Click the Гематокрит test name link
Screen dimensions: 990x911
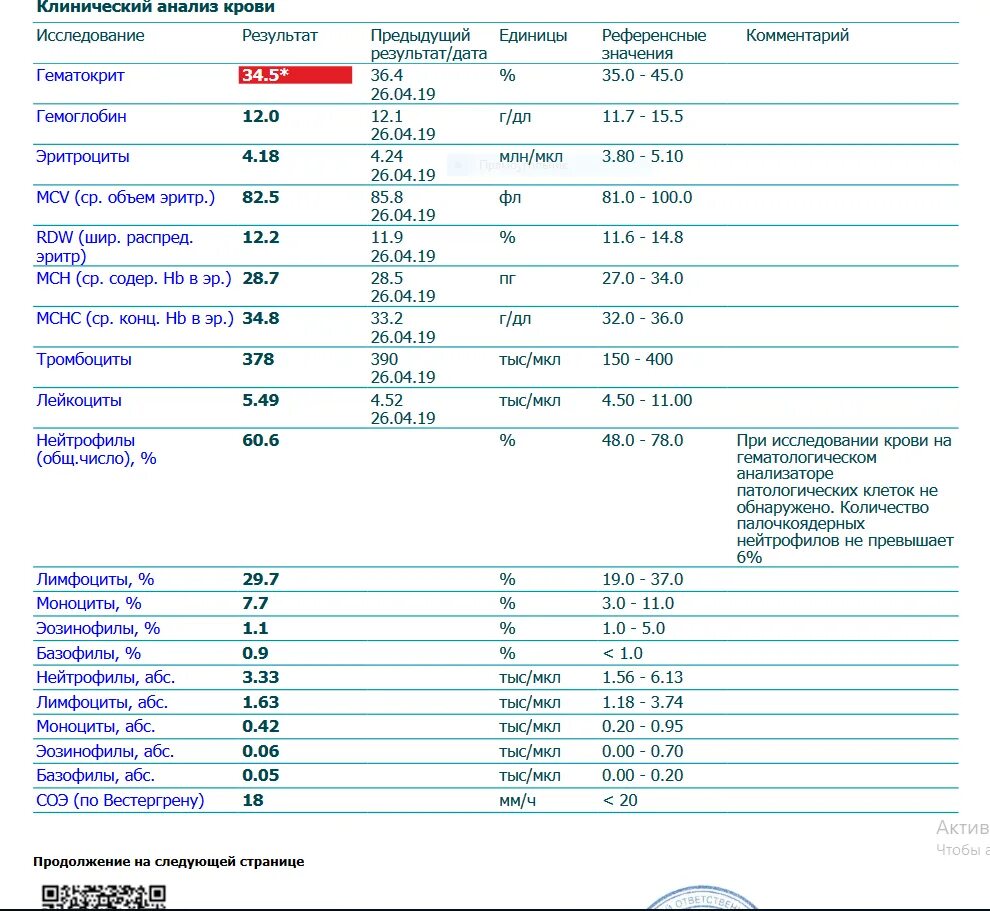click(x=80, y=76)
